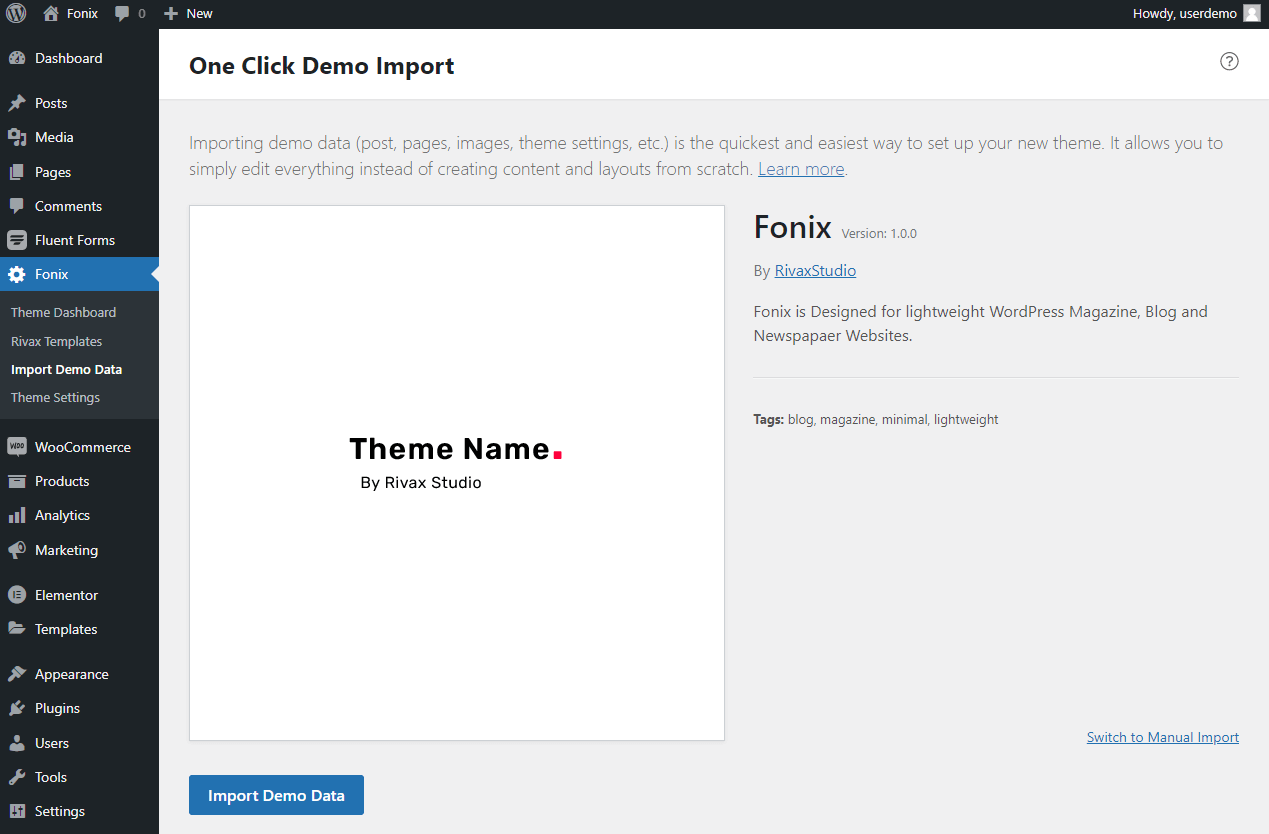Click the help question mark icon
Image resolution: width=1269 pixels, height=834 pixels.
pos(1229,61)
